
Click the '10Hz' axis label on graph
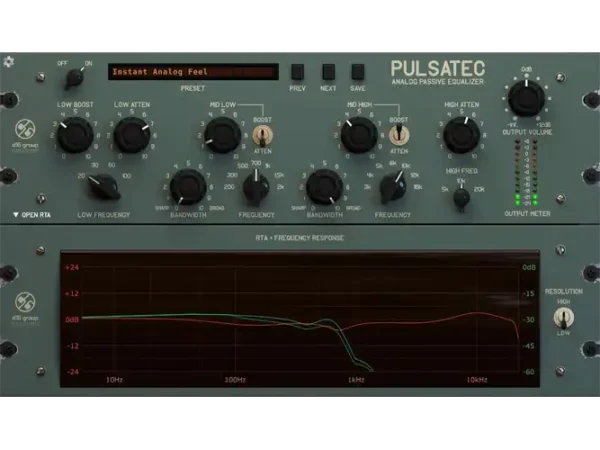click(114, 380)
